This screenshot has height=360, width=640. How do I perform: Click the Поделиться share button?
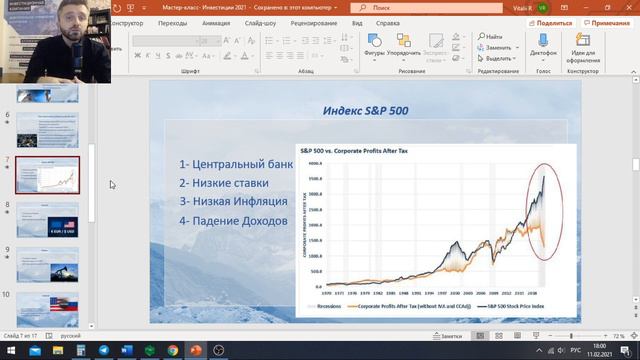coord(551,23)
